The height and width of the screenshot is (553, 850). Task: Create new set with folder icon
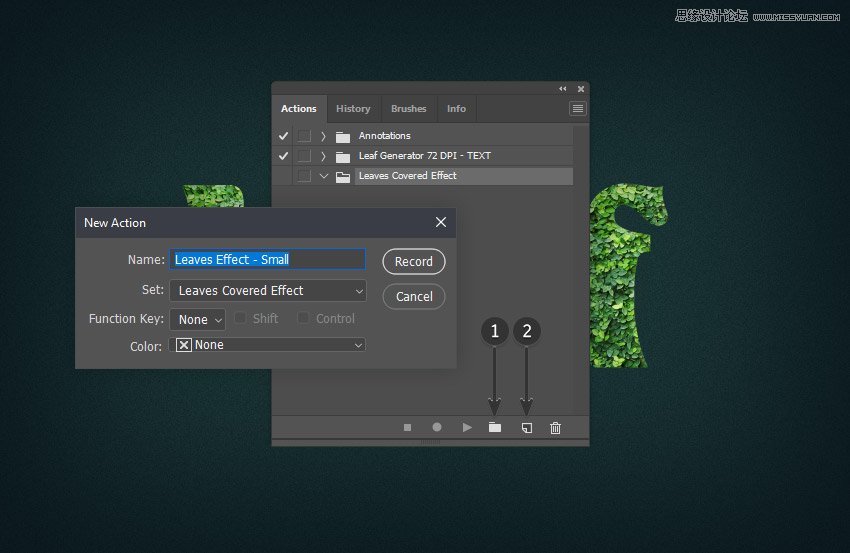[494, 427]
